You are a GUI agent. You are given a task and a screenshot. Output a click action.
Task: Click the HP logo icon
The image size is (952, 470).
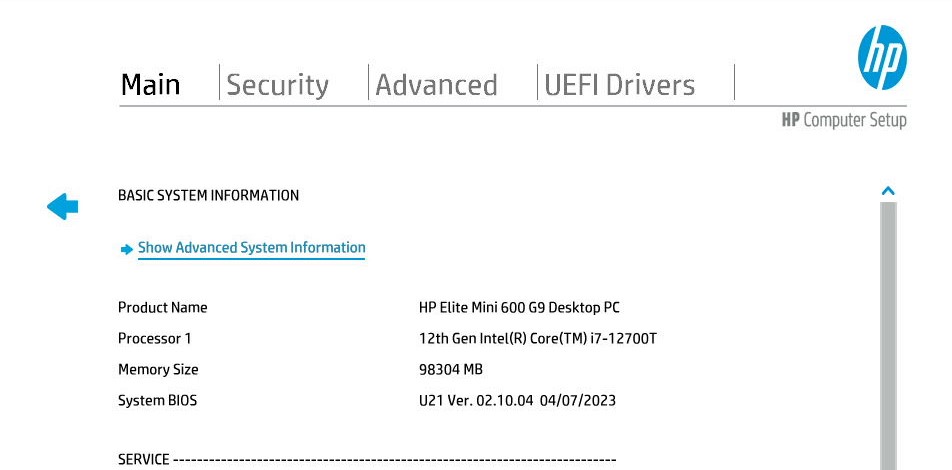pyautogui.click(x=881, y=57)
